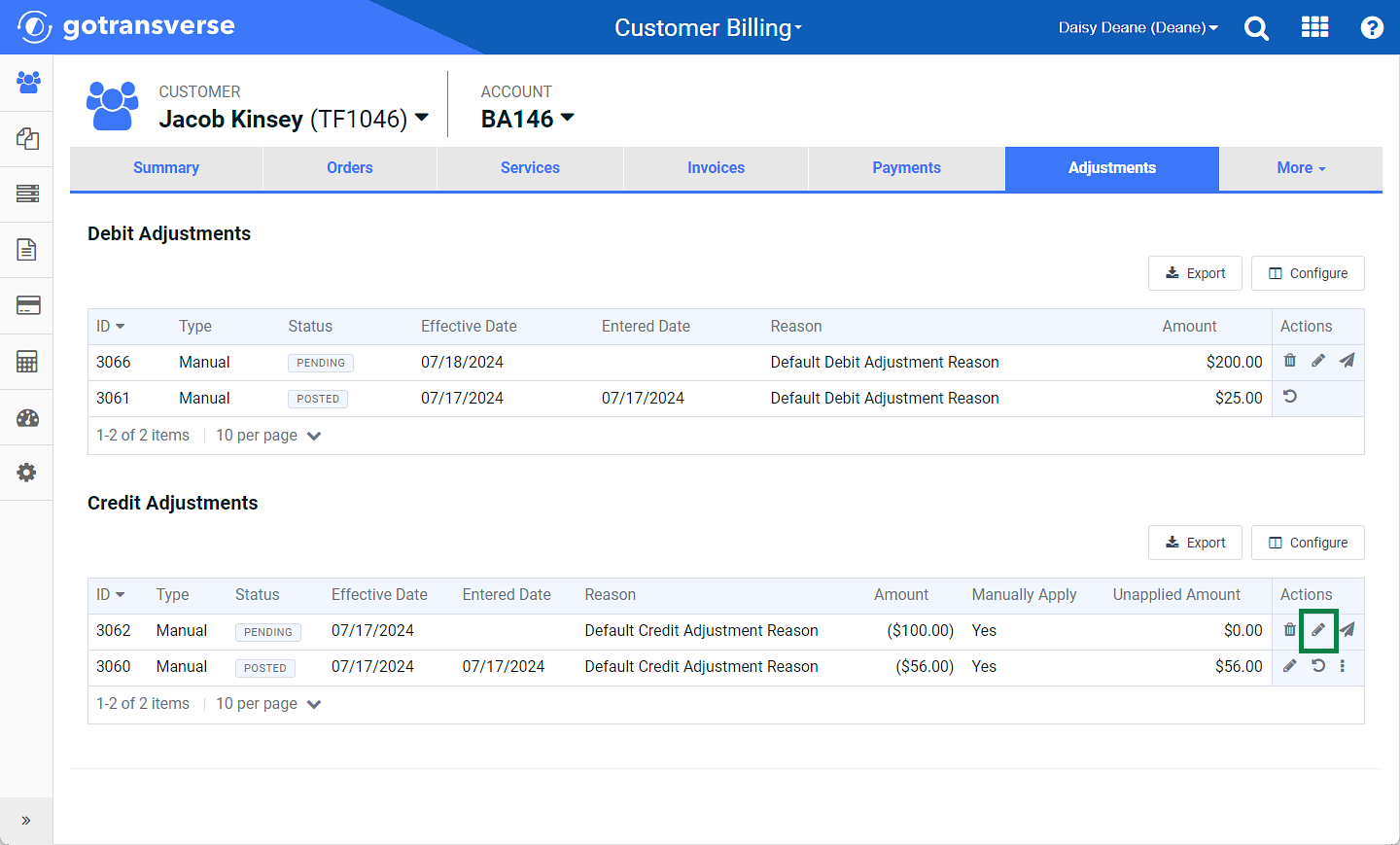Switch to the Payments tab
This screenshot has height=845, width=1400.
pos(906,168)
